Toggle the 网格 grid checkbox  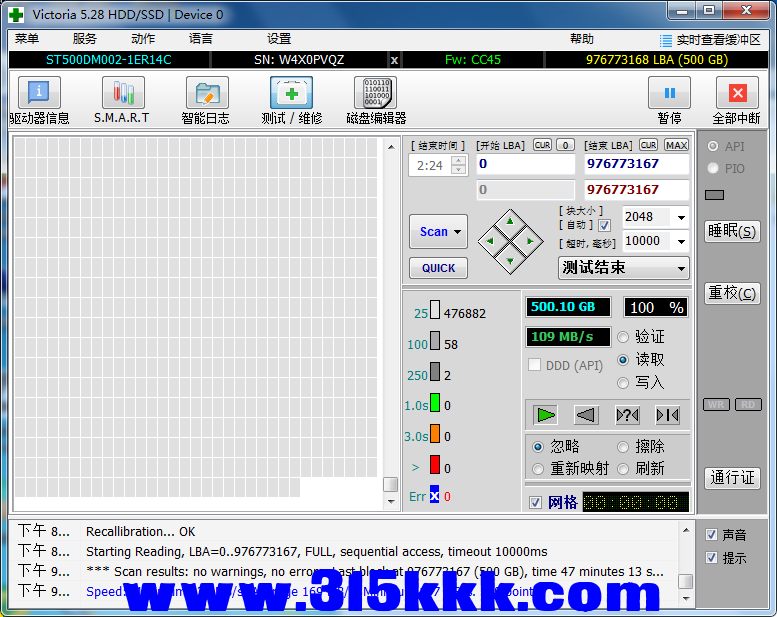pos(536,502)
